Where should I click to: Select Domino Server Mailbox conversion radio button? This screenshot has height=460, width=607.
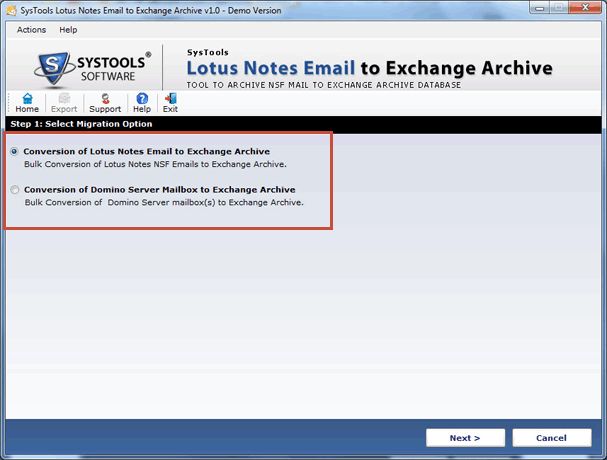14,189
